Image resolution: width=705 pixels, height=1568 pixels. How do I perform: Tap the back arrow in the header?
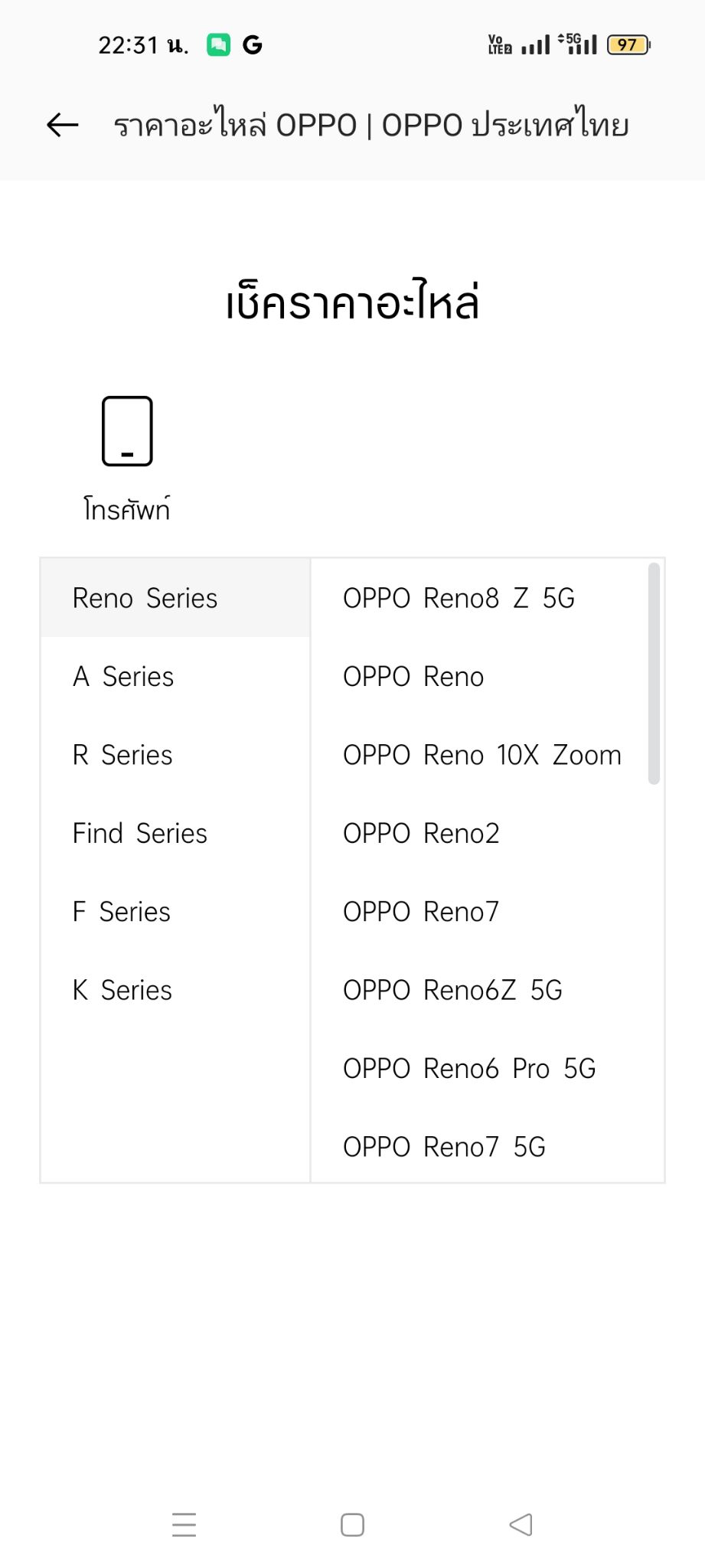63,125
